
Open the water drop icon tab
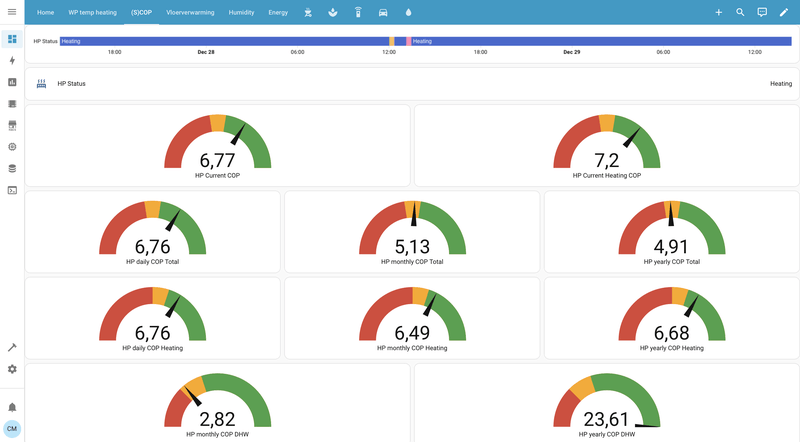click(x=408, y=13)
